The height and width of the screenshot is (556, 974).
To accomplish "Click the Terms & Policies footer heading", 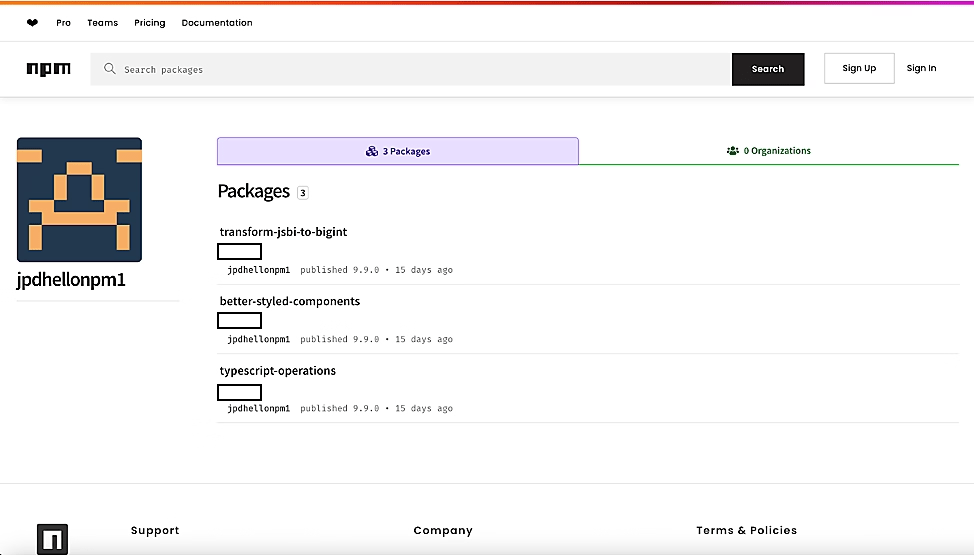I will [746, 530].
